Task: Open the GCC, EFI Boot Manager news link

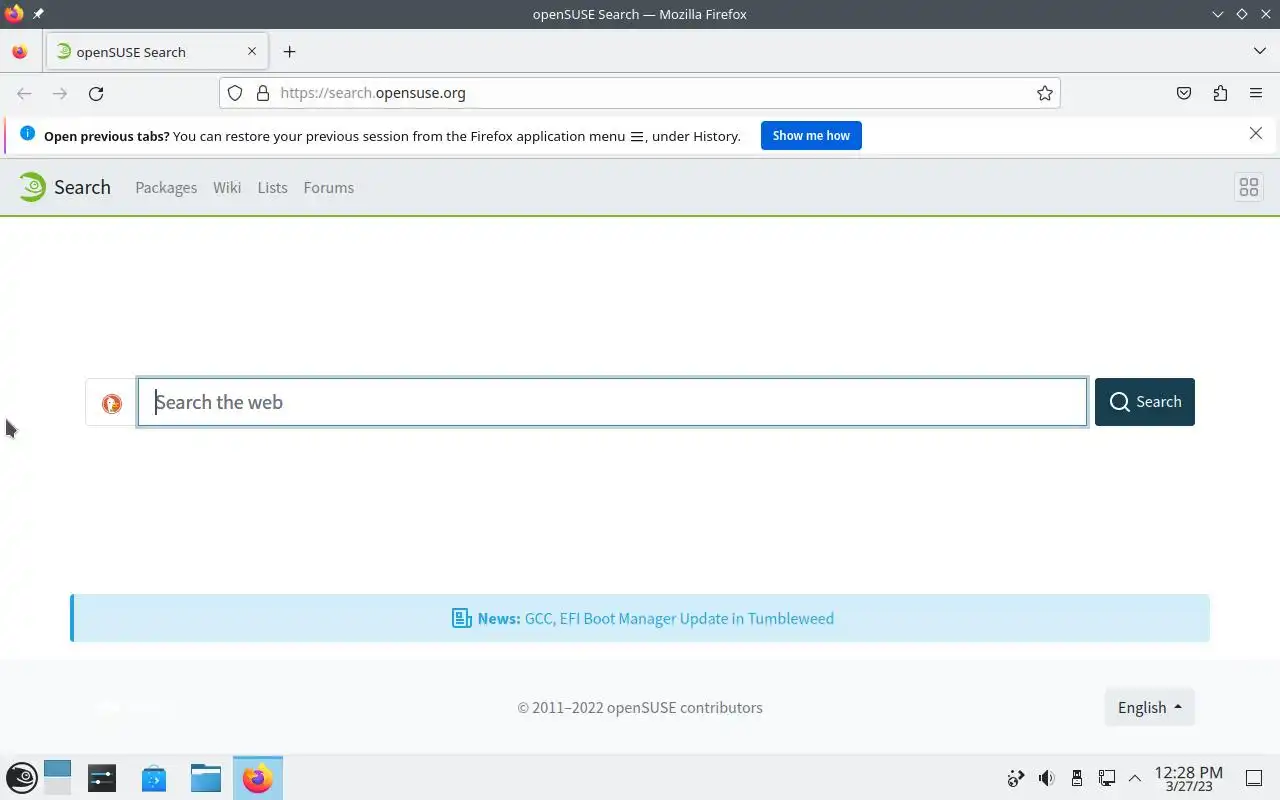Action: coord(679,619)
